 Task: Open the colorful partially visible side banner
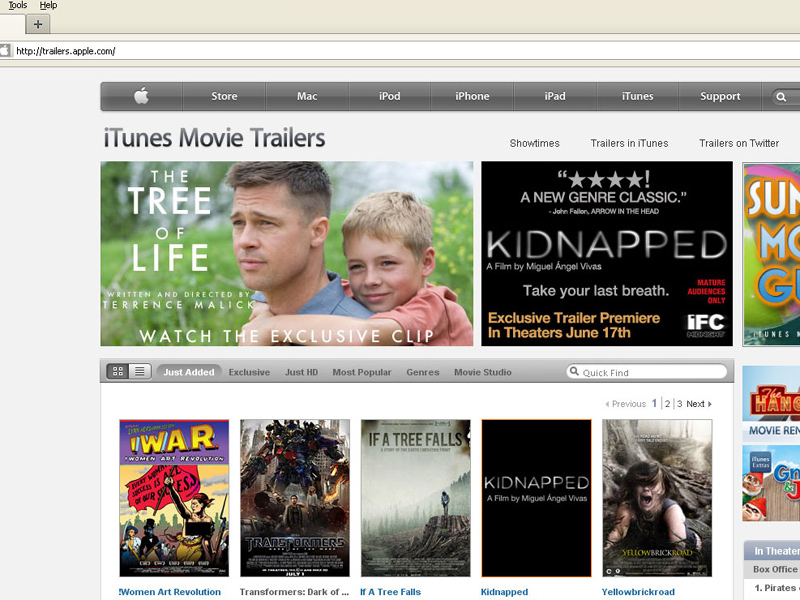[x=771, y=254]
